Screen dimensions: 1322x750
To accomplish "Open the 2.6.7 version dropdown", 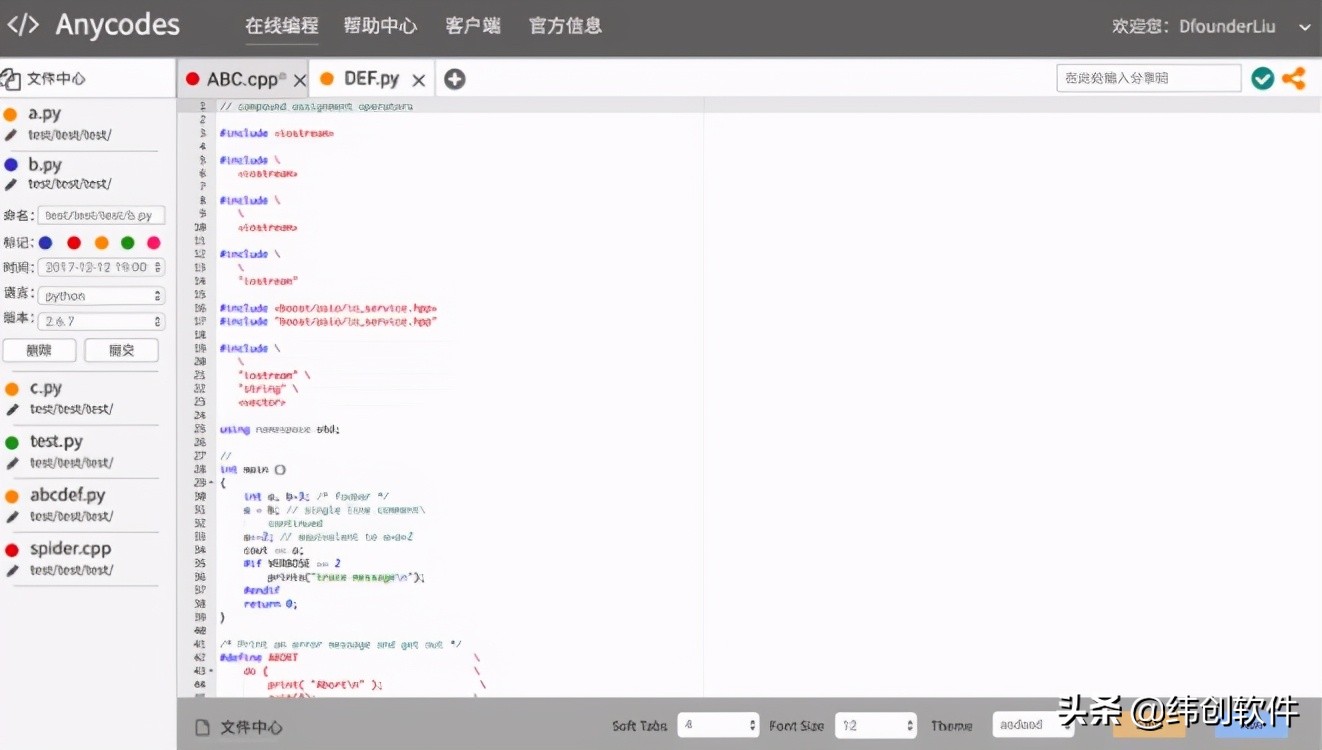I will pos(101,322).
